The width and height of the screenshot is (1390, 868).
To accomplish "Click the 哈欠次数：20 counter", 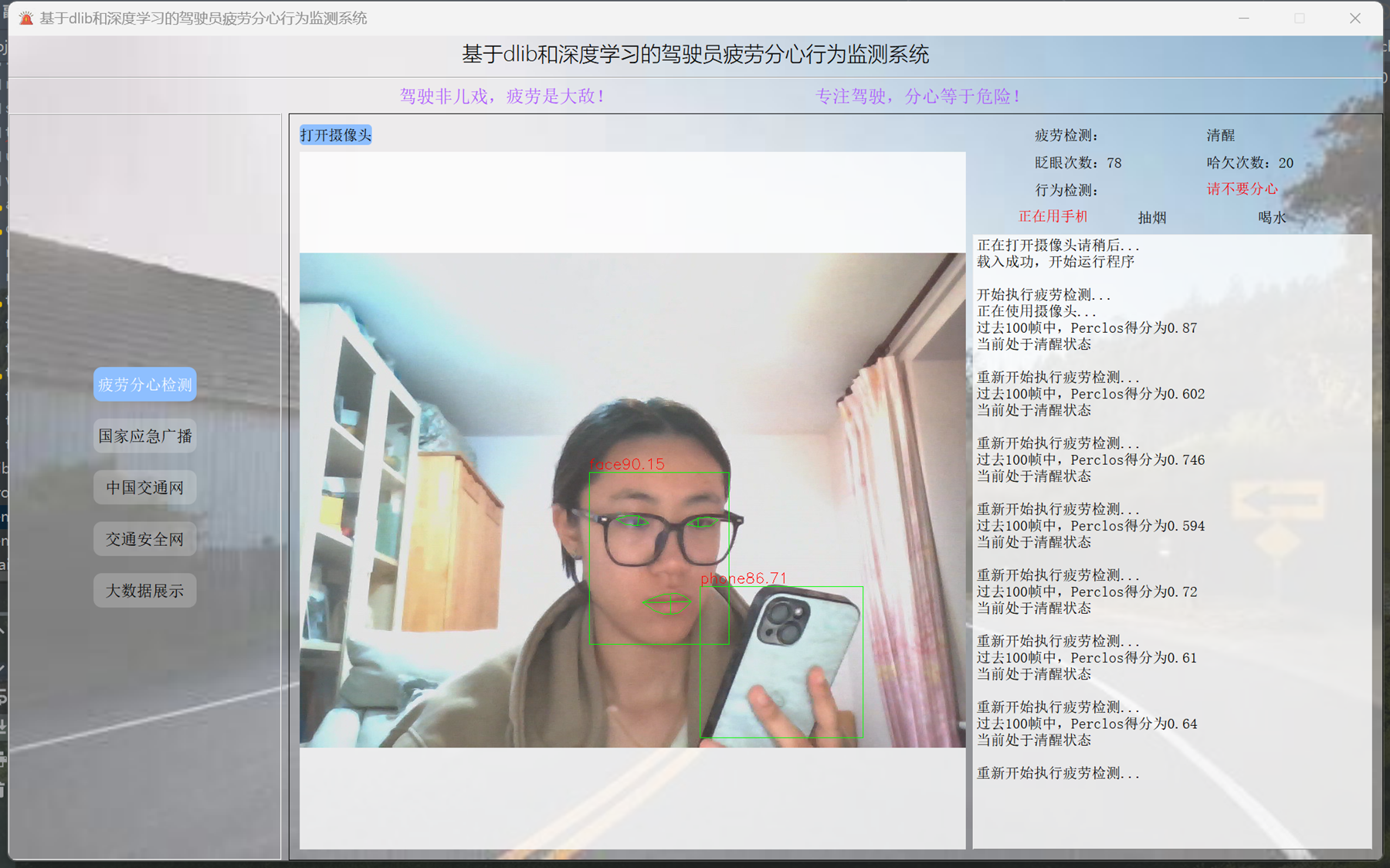I will pyautogui.click(x=1250, y=163).
